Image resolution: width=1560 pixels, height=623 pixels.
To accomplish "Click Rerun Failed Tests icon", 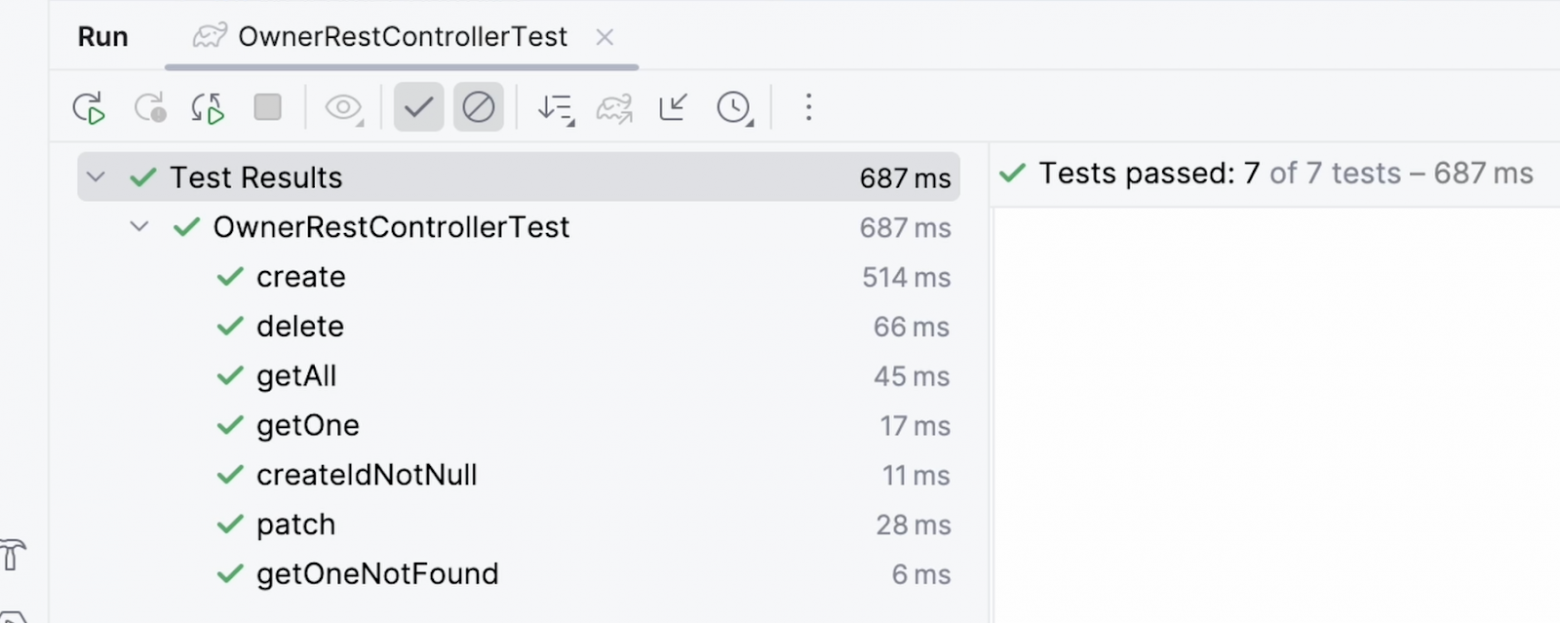I will (150, 107).
